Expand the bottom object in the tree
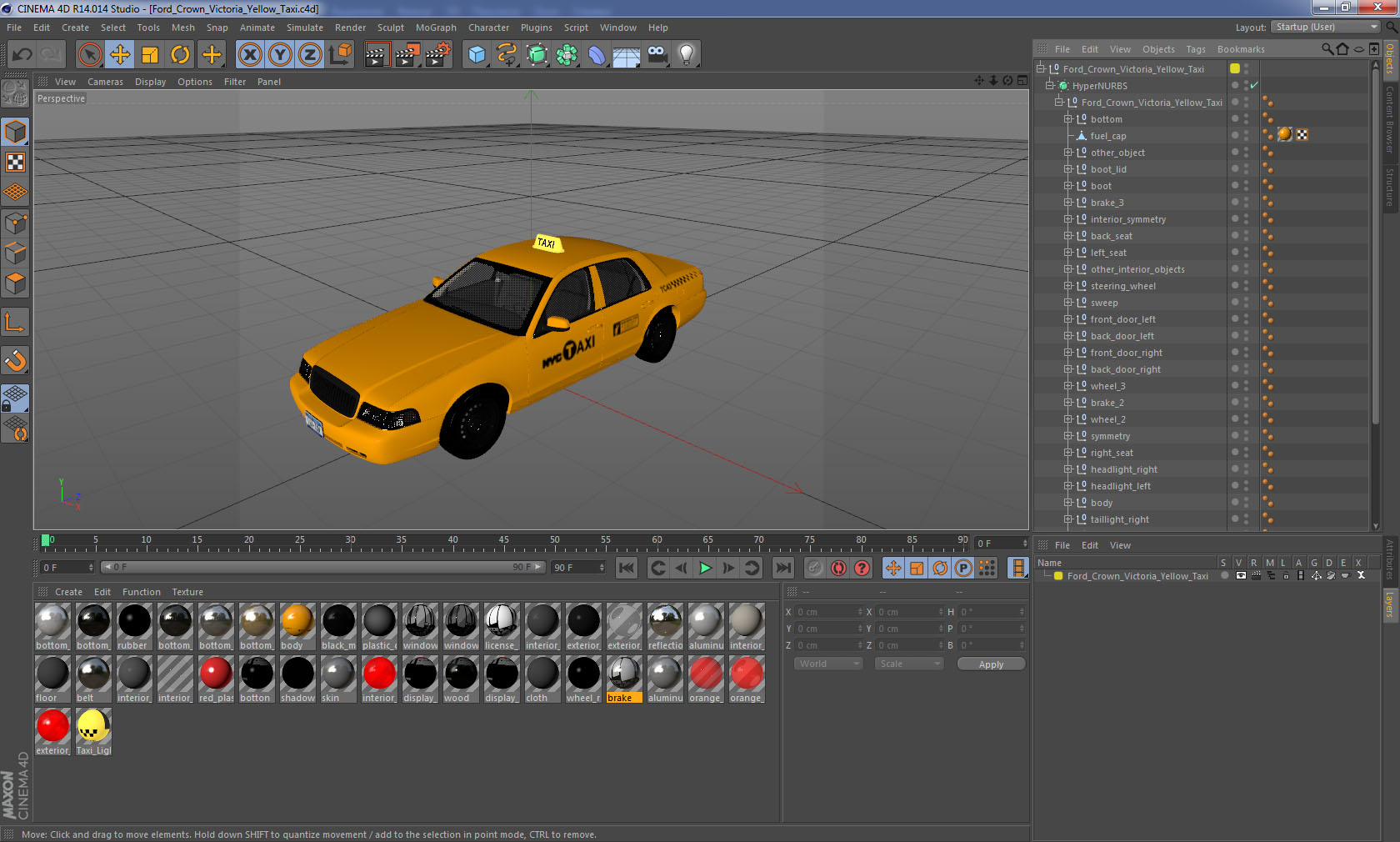Viewport: 1400px width, 842px height. pos(1067,119)
